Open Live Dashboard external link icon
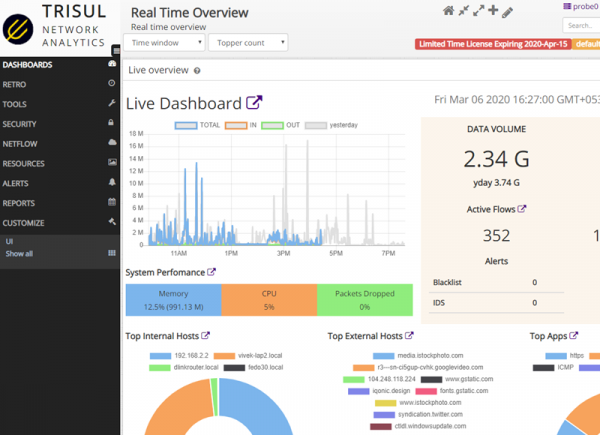The width and height of the screenshot is (600, 435). coord(254,103)
